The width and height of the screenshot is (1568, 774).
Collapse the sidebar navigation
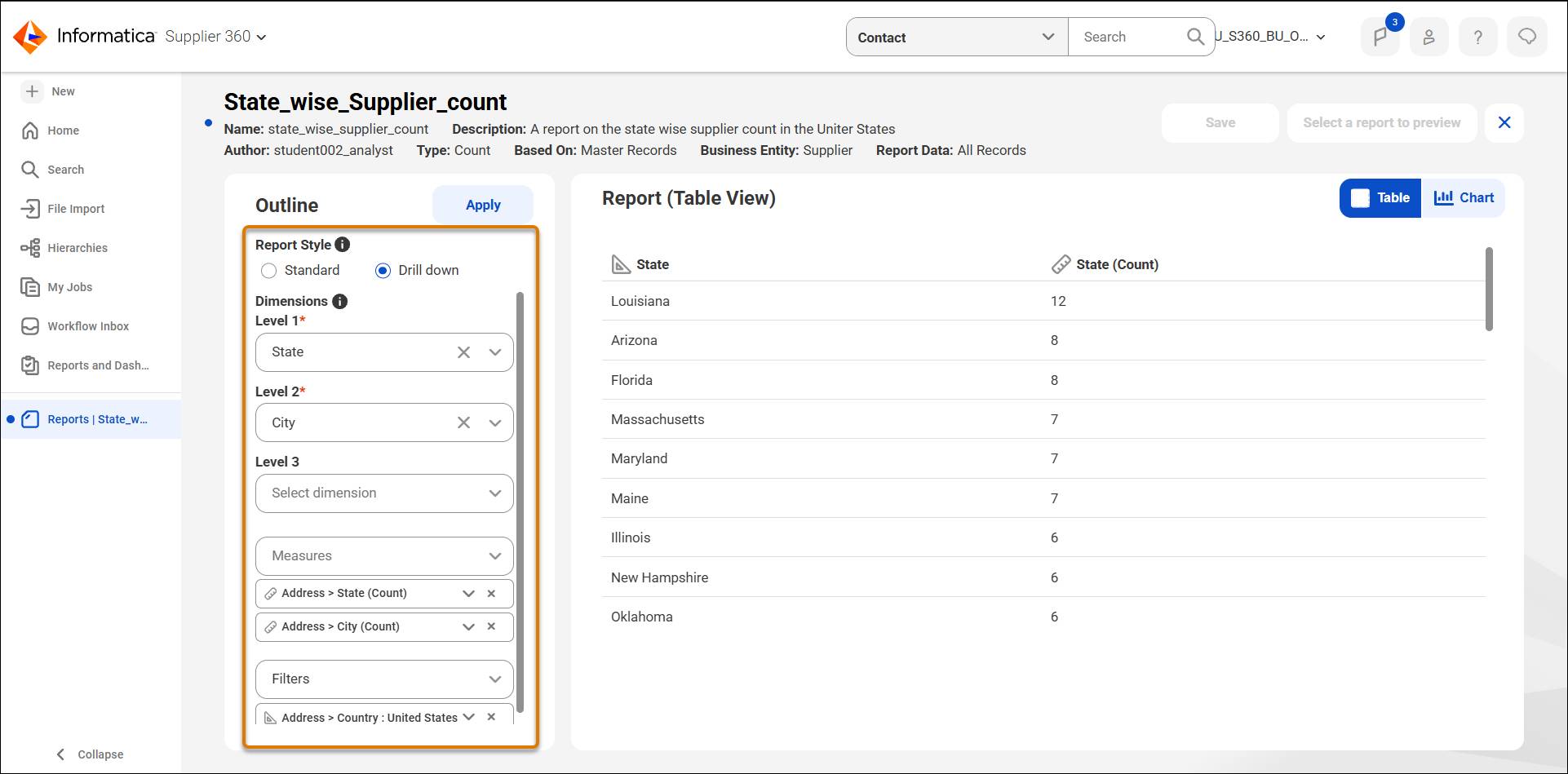(x=90, y=754)
